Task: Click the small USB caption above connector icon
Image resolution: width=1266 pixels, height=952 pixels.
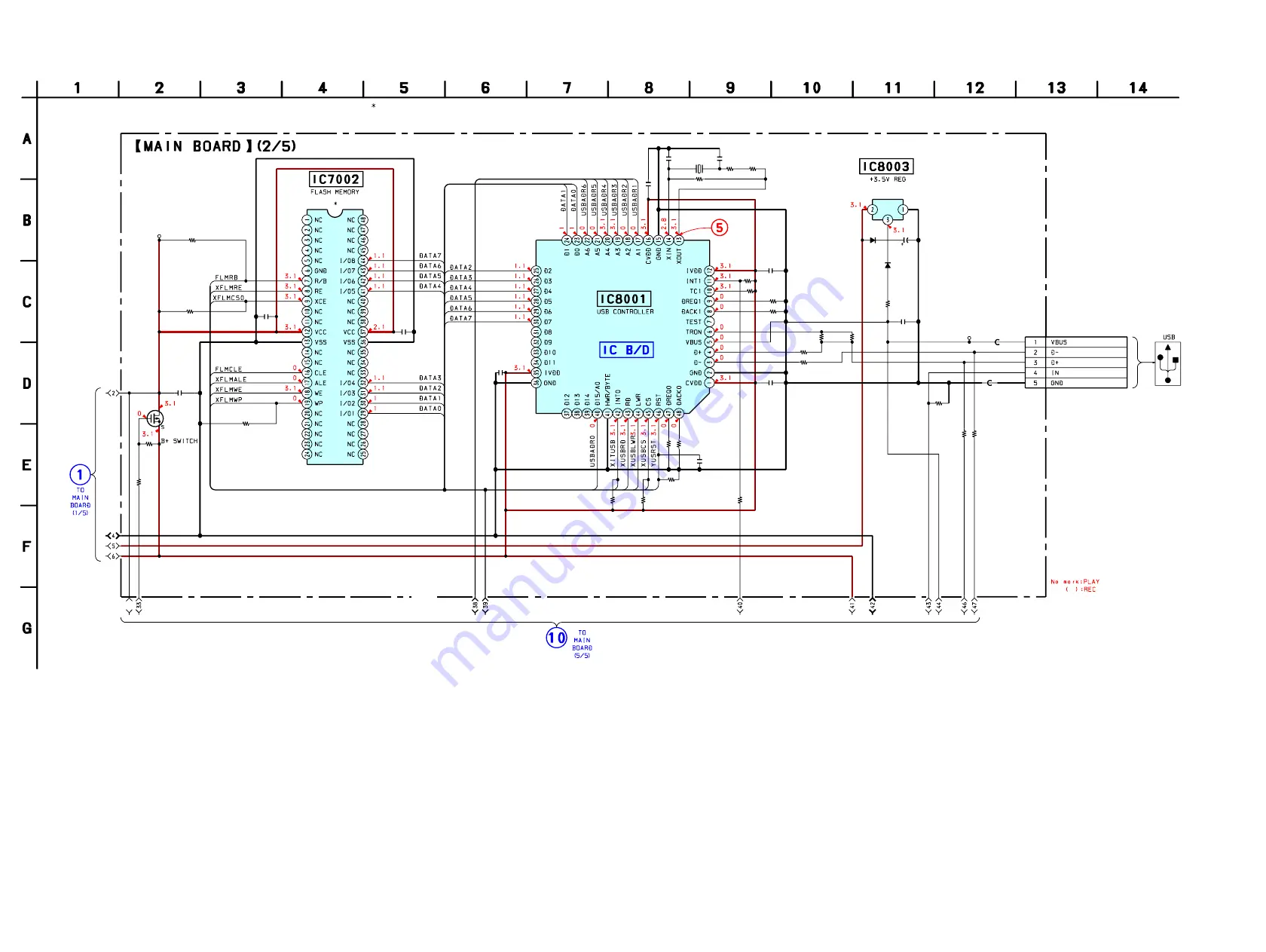Action: [x=1169, y=337]
